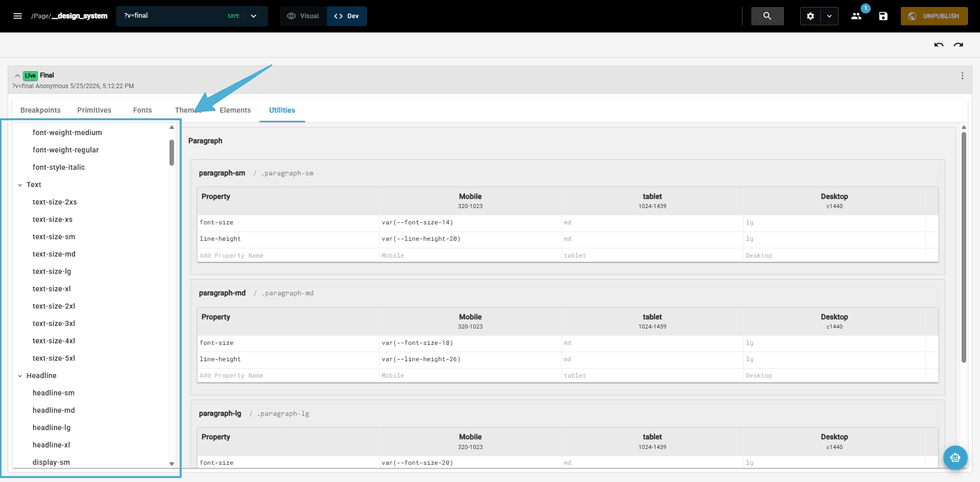Select text-size-lg in the tree
The image size is (980, 482).
tap(52, 271)
